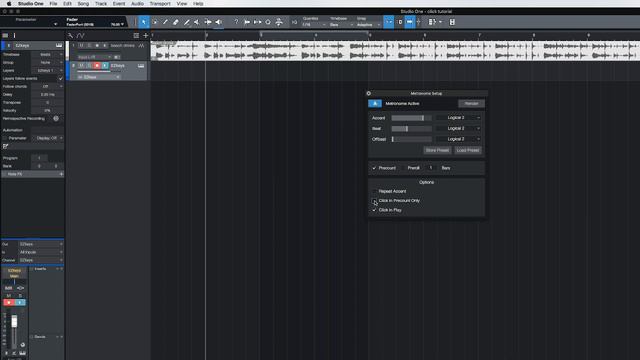The height and width of the screenshot is (360, 640).
Task: Adjust the Accent volume slider
Action: click(x=411, y=118)
